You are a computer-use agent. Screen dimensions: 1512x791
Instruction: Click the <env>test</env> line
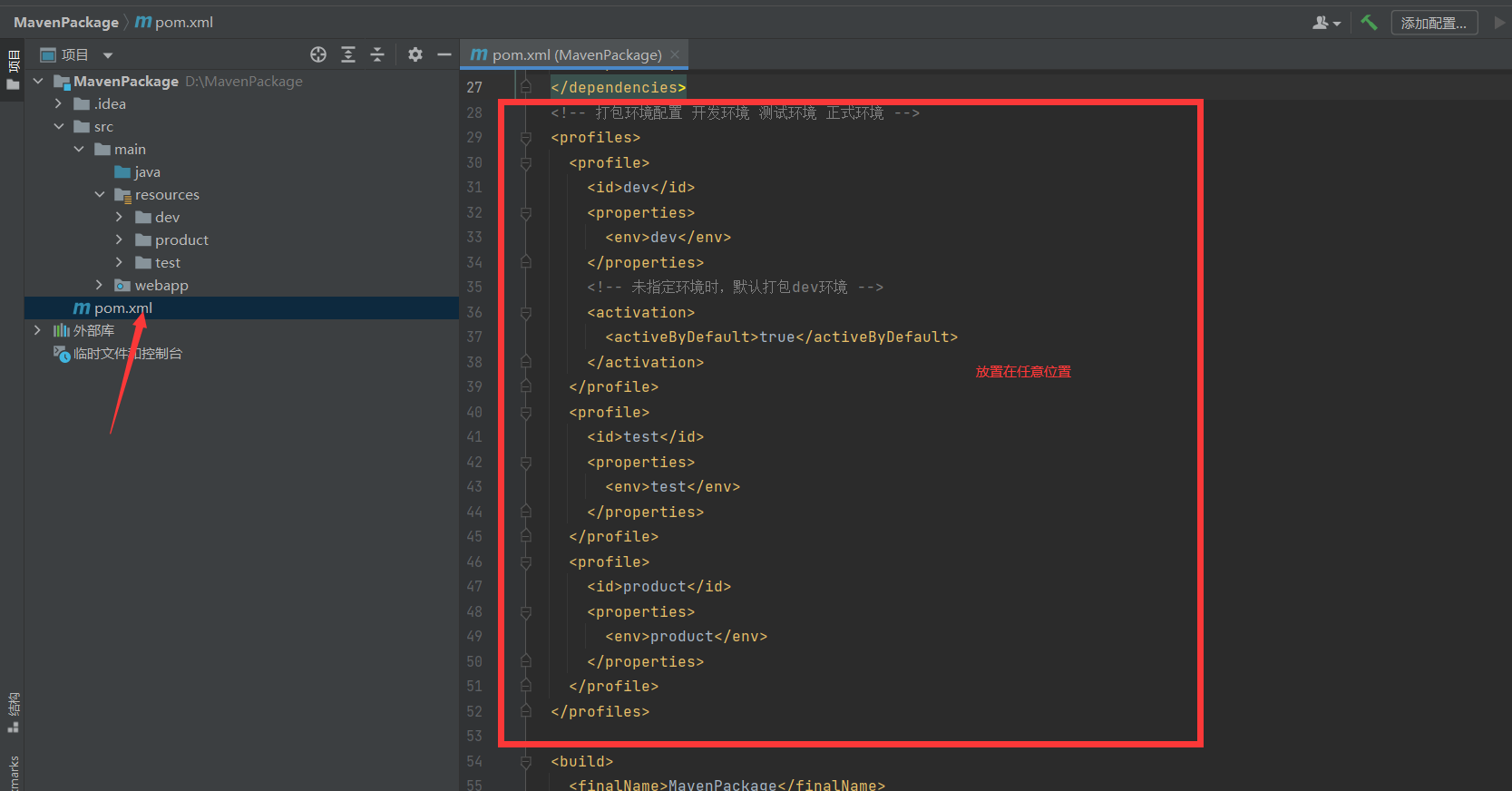tap(672, 486)
